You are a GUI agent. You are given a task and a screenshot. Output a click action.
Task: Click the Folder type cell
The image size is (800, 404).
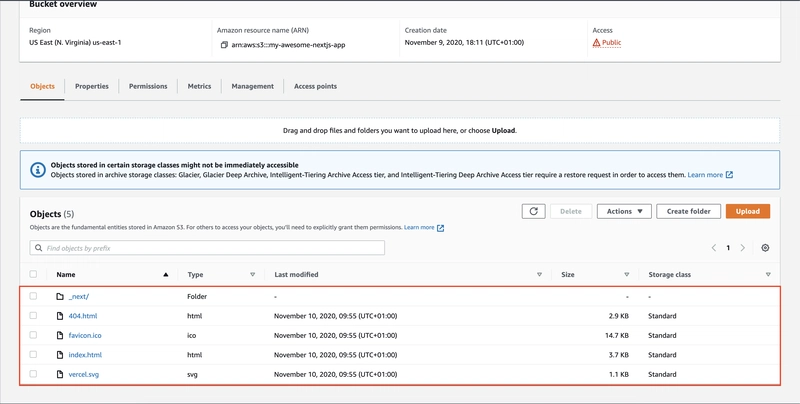(197, 296)
